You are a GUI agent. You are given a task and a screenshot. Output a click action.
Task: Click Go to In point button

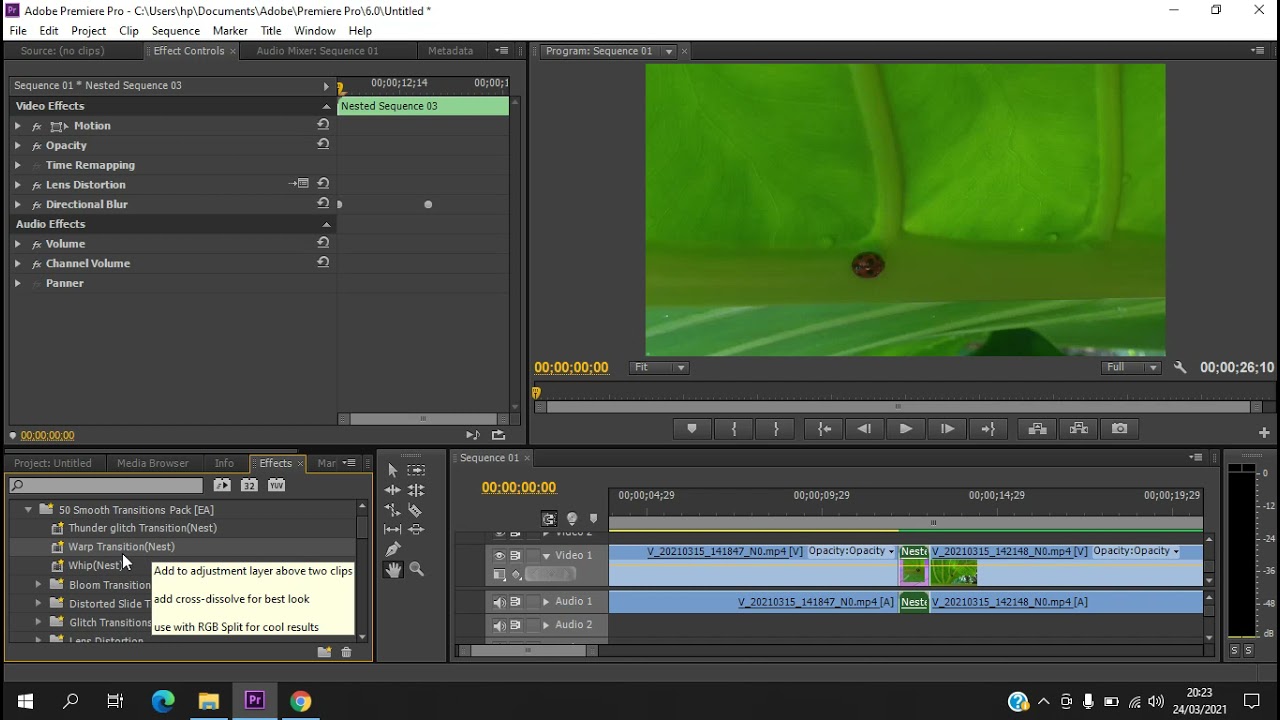pos(824,429)
